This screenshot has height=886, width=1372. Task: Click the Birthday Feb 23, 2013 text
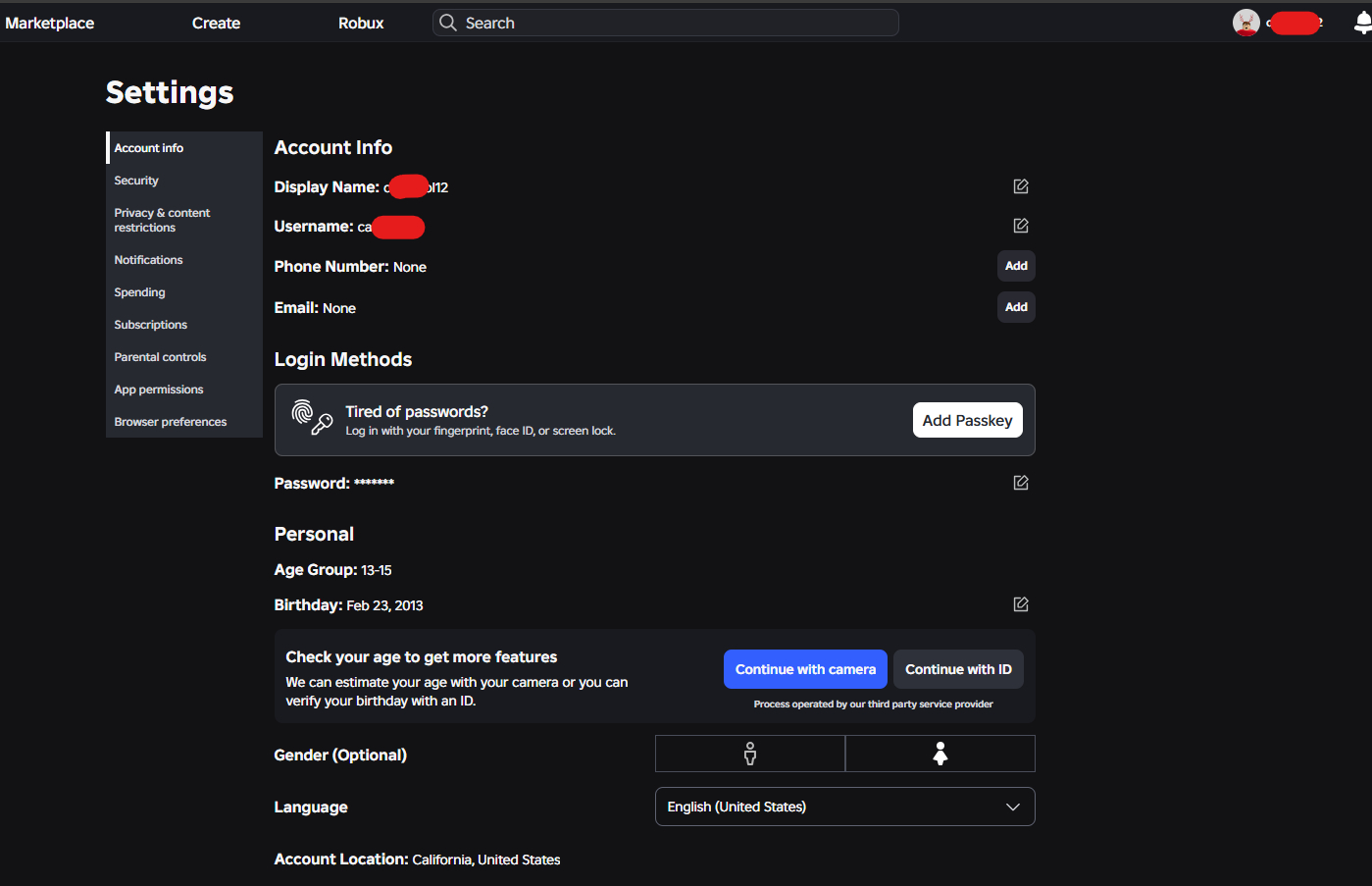(348, 605)
